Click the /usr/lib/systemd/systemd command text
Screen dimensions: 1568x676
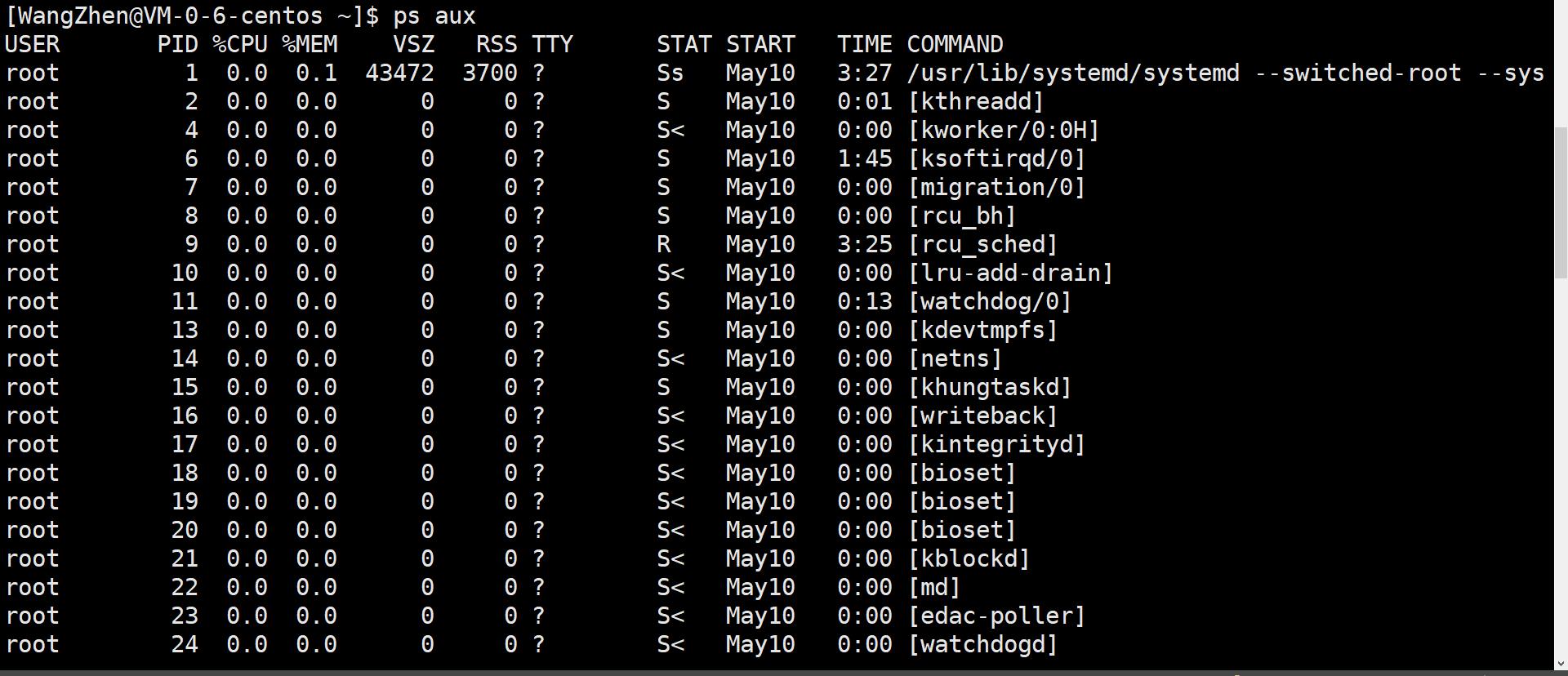1073,73
